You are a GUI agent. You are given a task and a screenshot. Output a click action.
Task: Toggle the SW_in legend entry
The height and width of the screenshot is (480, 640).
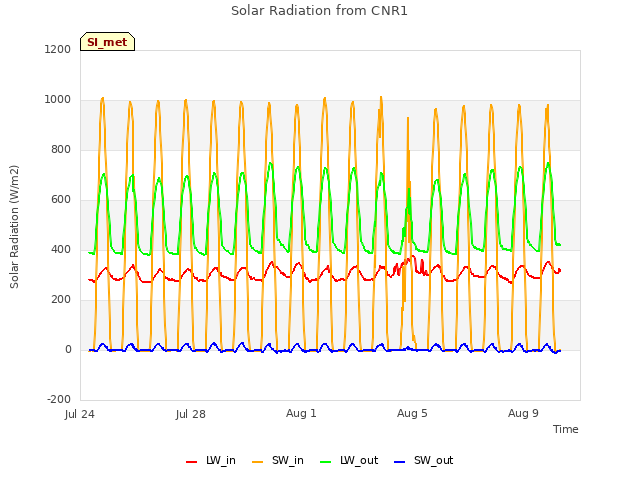278,460
